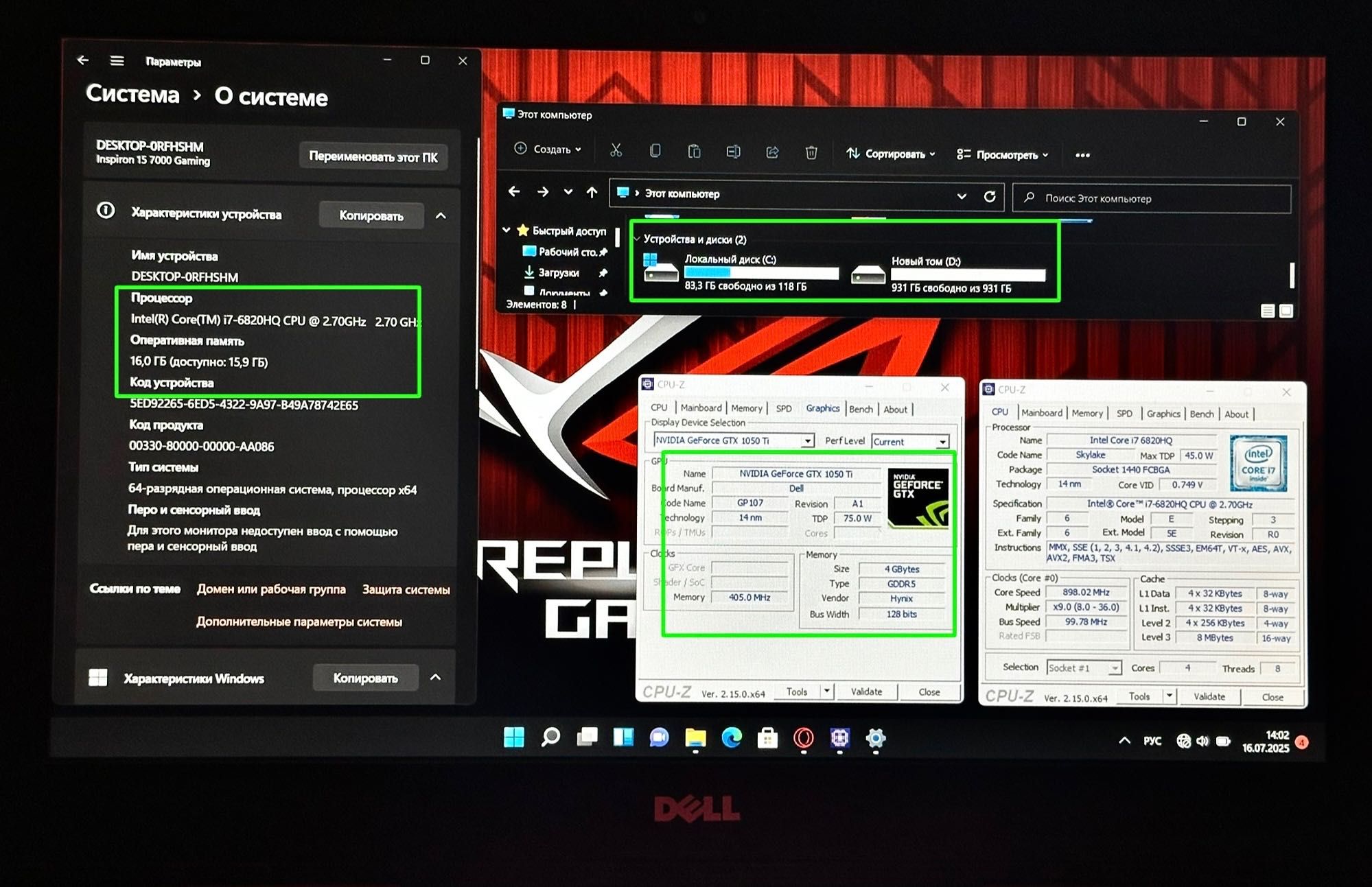
Task: Switch Explorer to details list view icon
Action: click(x=1268, y=311)
